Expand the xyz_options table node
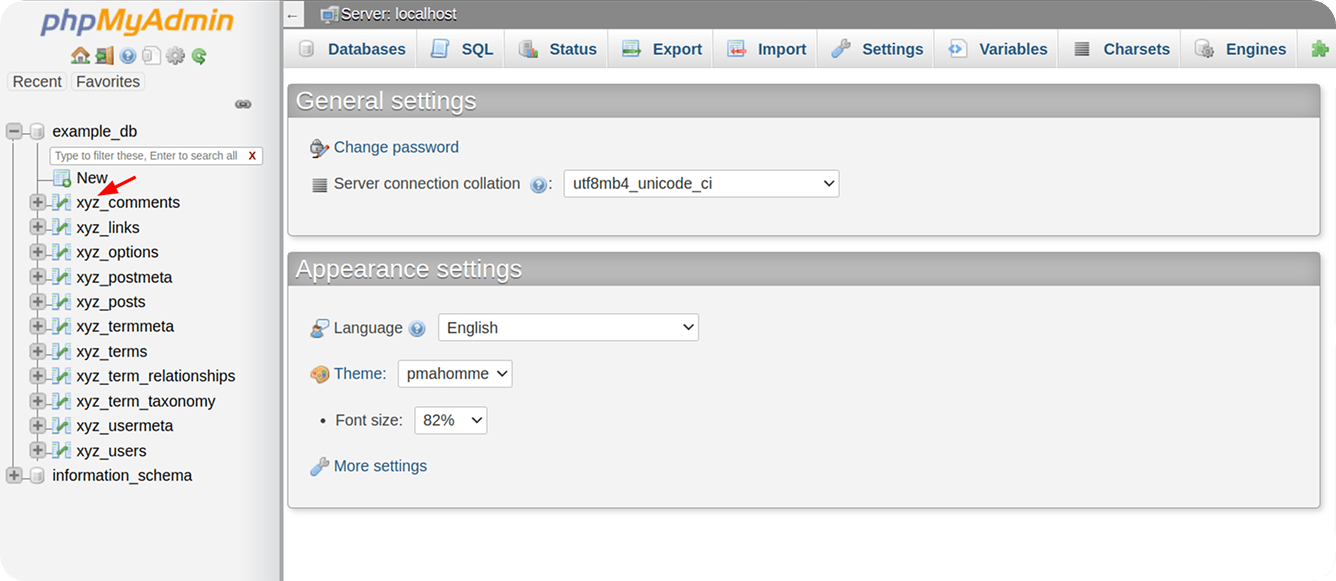Screen dimensions: 1336x581 pos(38,252)
